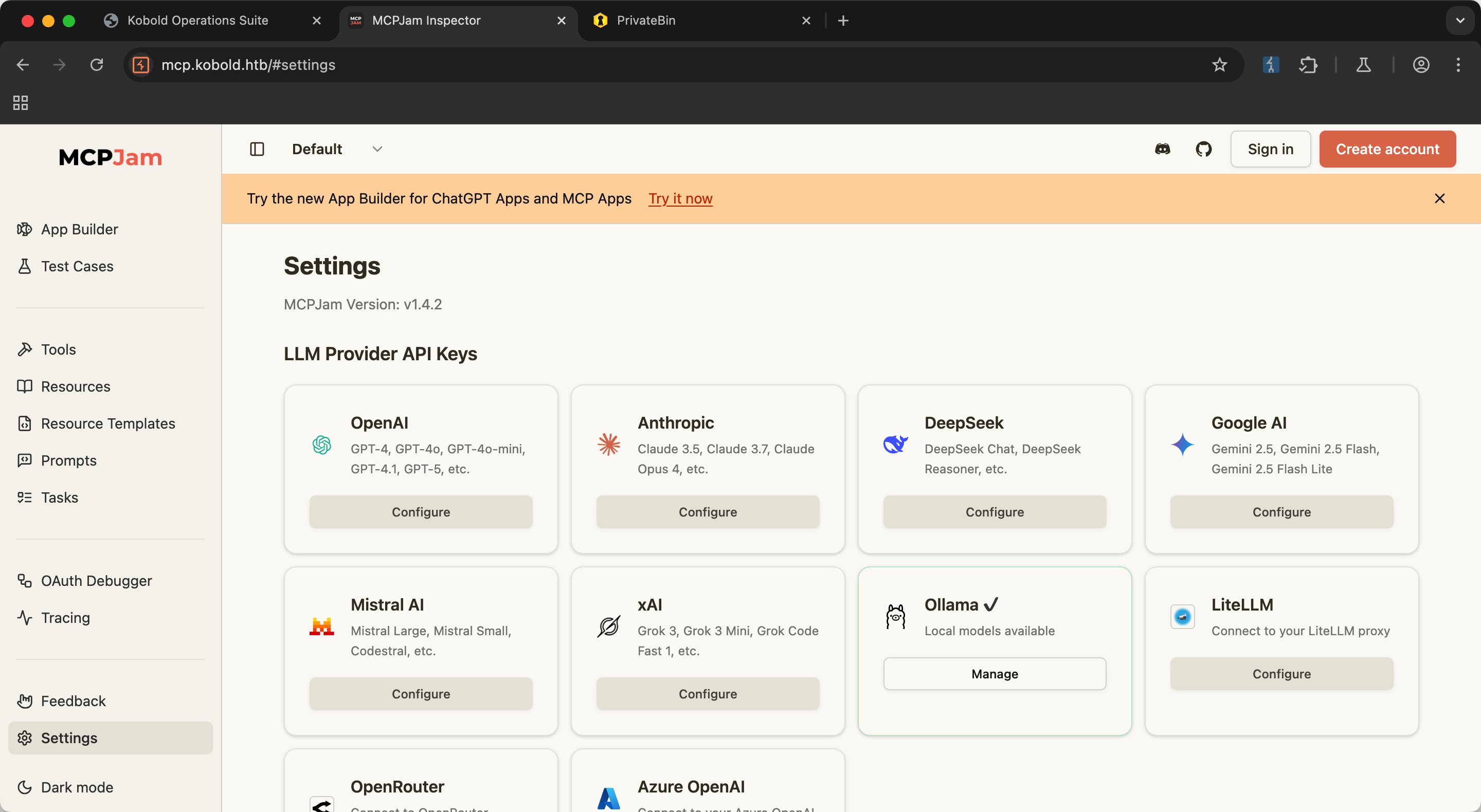Navigate to Resources
Screen dimensions: 1481x812
click(111, 386)
